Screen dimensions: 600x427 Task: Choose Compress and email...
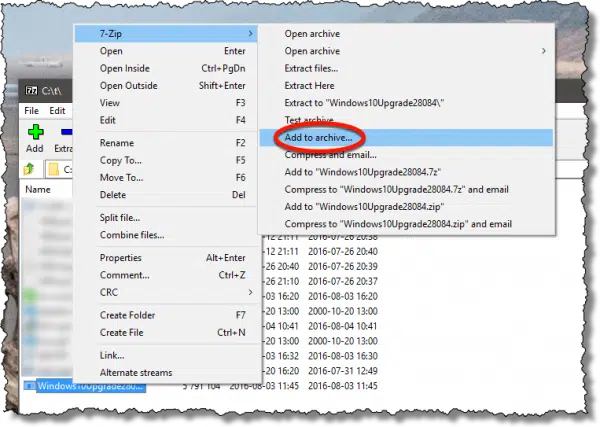(x=406, y=155)
